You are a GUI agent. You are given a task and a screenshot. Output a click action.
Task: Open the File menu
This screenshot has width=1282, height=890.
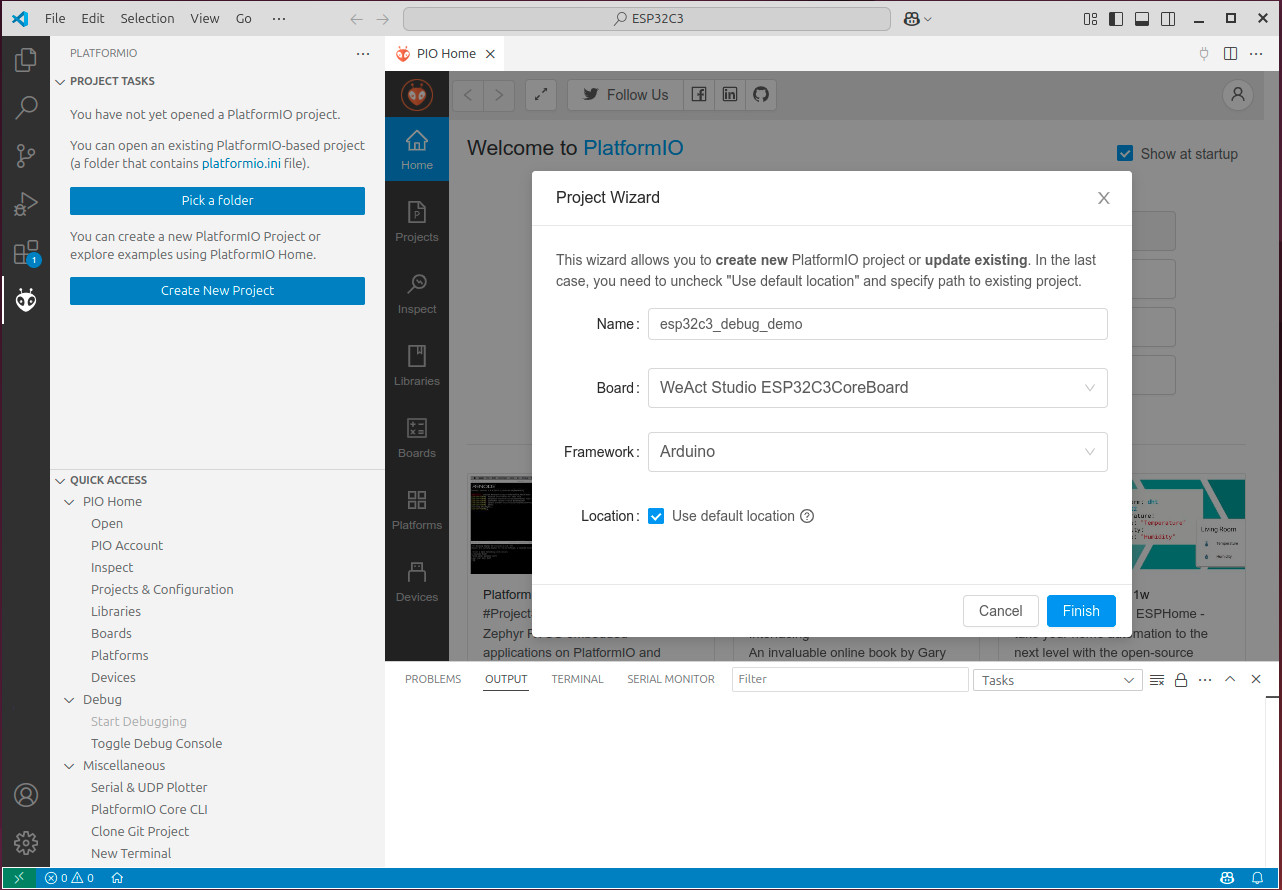coord(55,19)
